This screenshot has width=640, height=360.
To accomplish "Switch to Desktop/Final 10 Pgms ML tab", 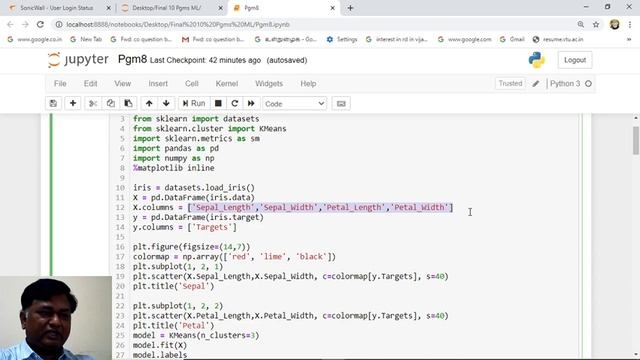I will pos(167,8).
